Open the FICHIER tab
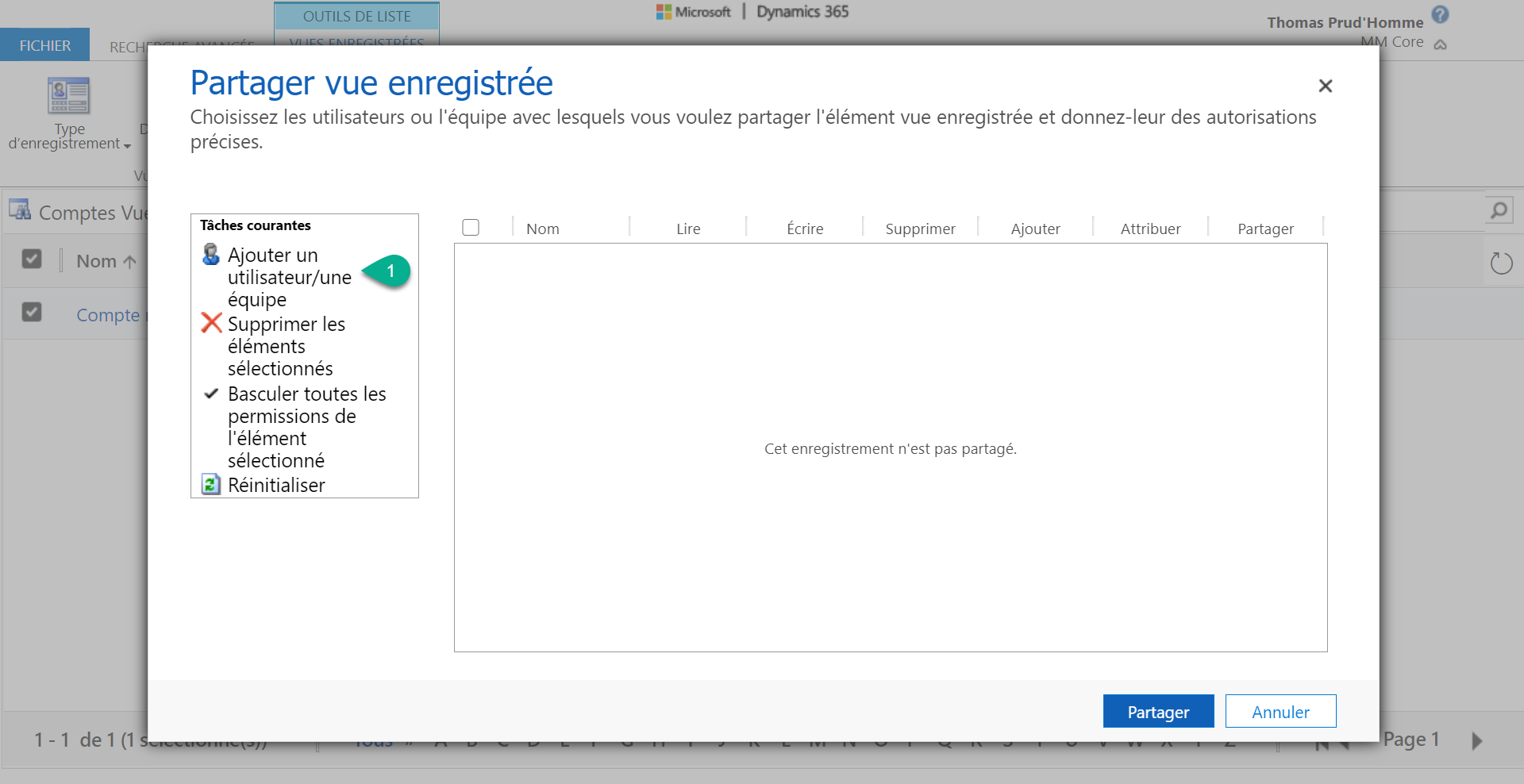Screen dimensions: 1524x784 pos(45,45)
